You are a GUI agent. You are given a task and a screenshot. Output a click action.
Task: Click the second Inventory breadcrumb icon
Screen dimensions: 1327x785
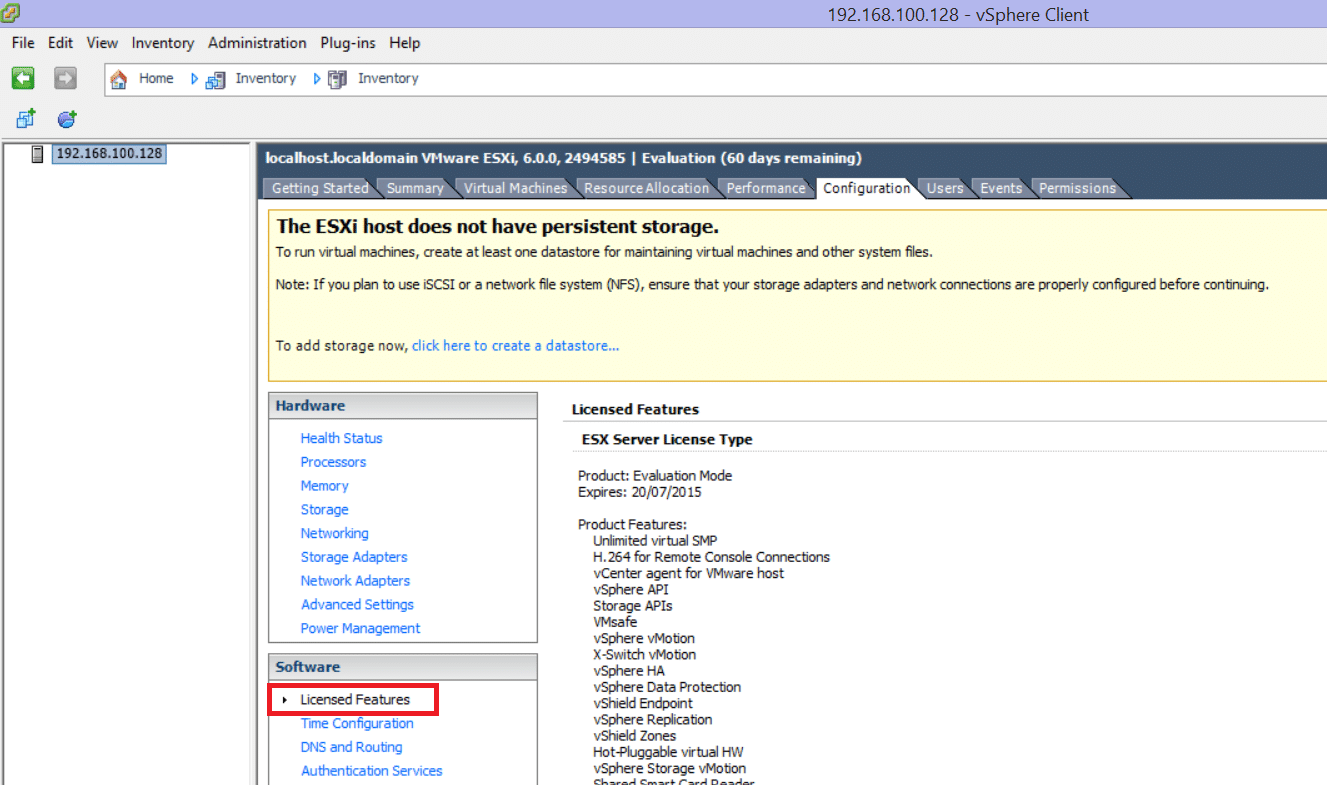[x=338, y=79]
